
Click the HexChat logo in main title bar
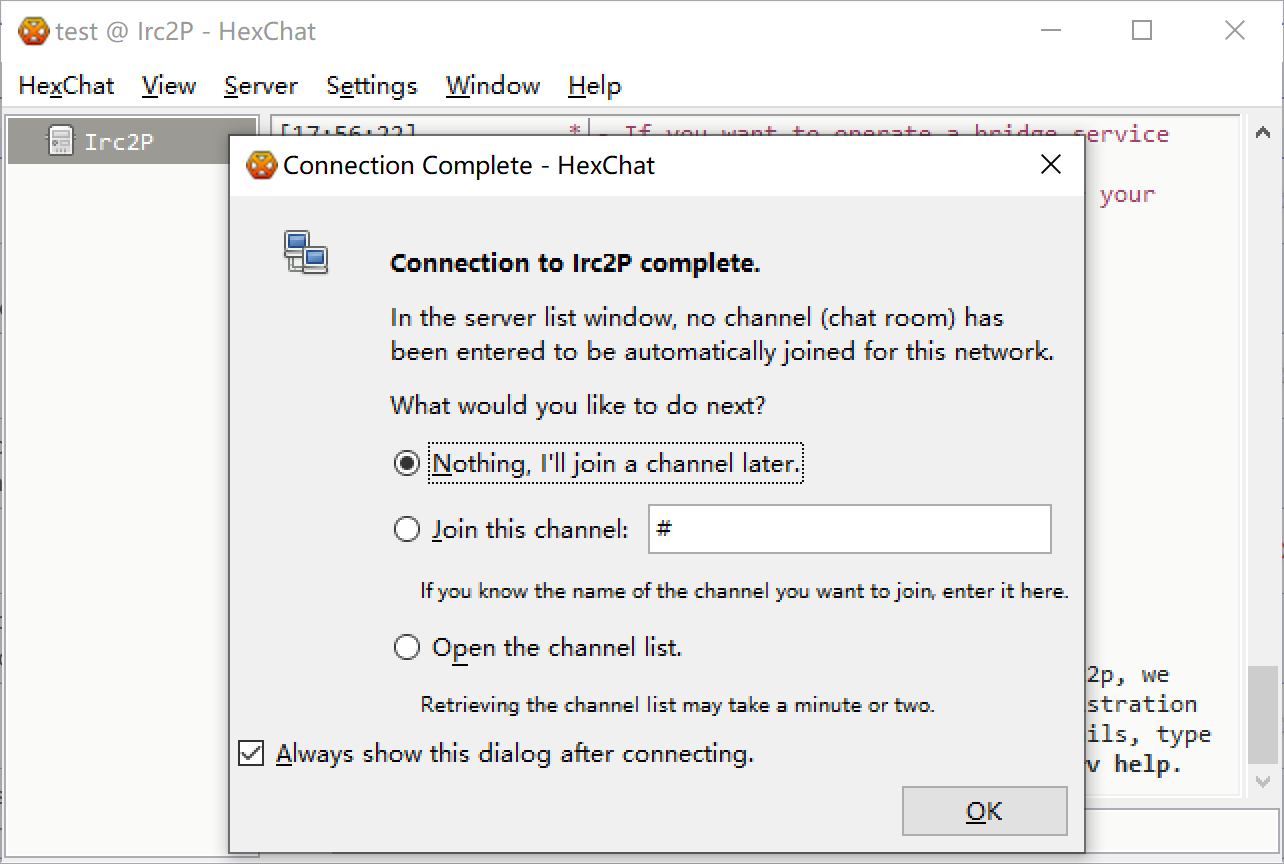(33, 31)
